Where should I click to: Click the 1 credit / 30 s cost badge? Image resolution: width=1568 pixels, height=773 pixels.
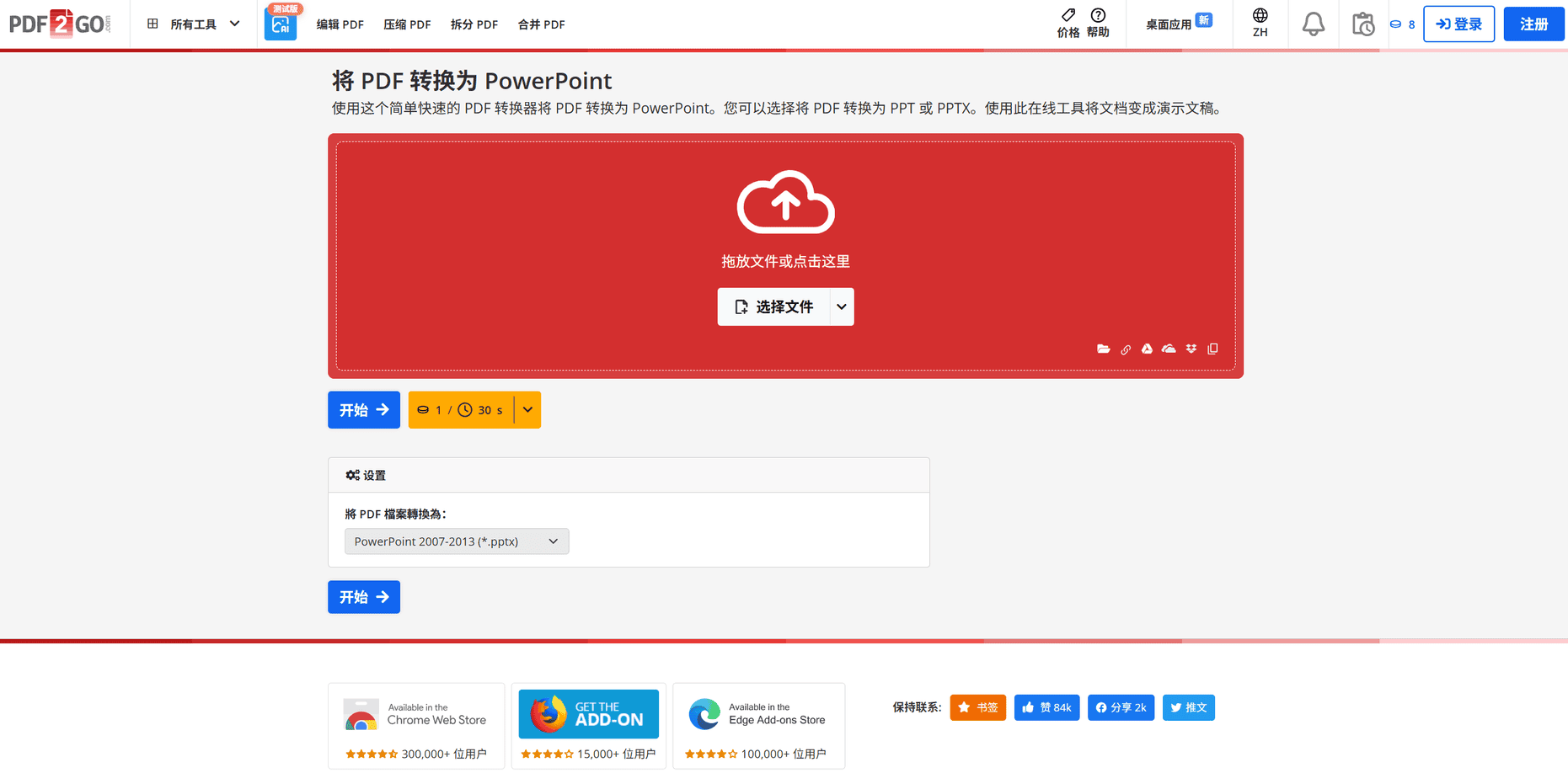(x=461, y=410)
